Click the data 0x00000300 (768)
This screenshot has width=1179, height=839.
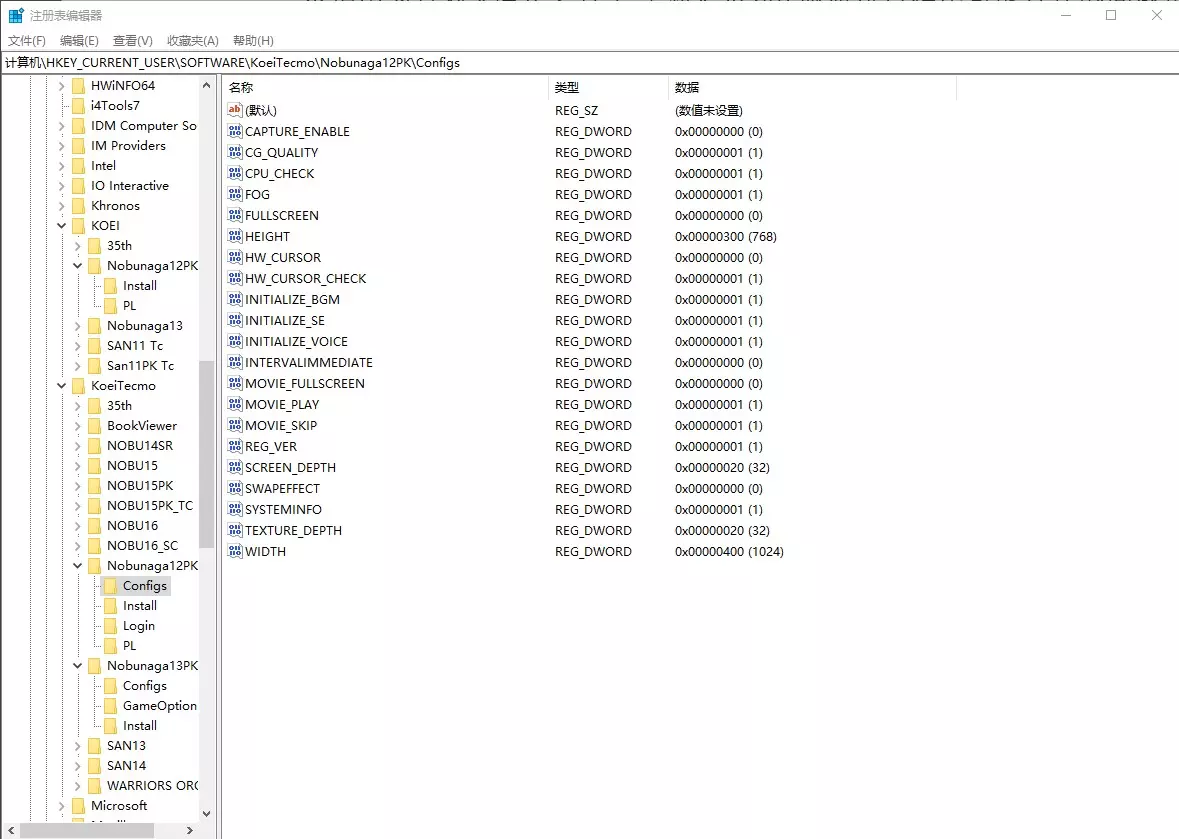[x=725, y=236]
